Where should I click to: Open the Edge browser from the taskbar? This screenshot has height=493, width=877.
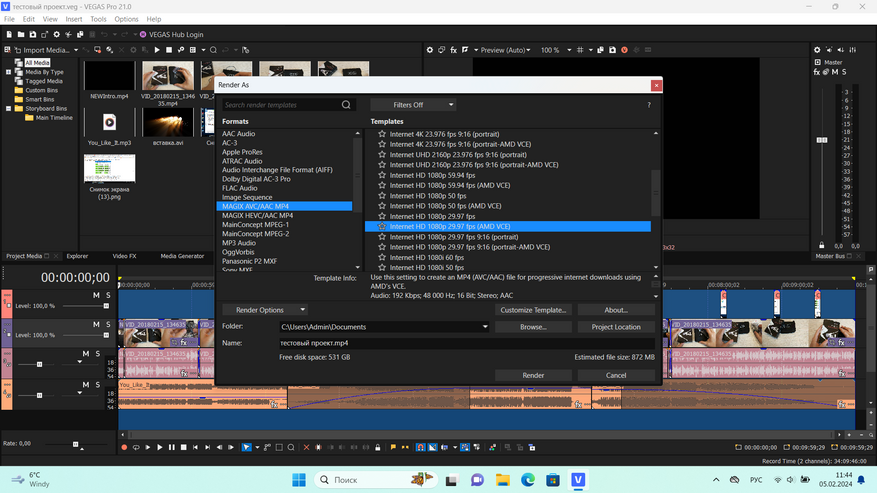point(527,480)
